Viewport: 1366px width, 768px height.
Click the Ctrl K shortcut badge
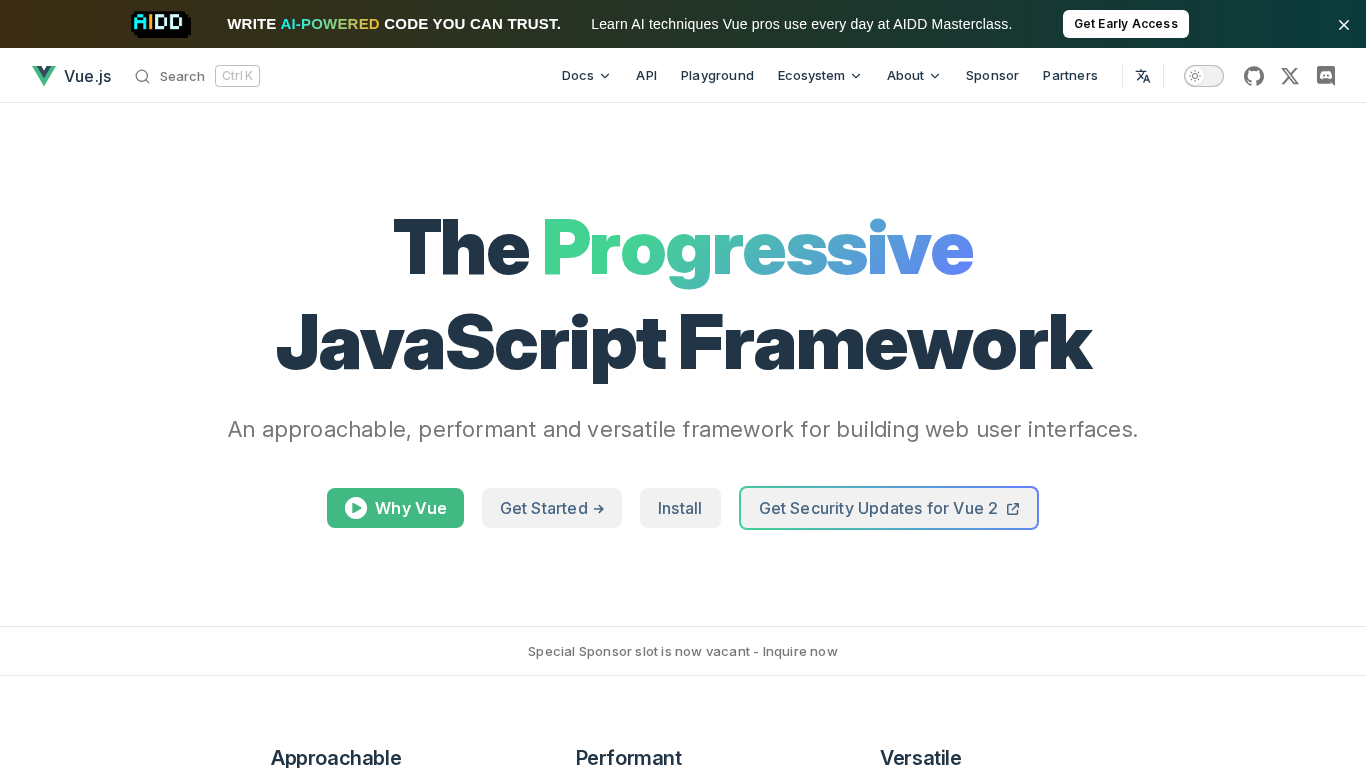tap(237, 76)
